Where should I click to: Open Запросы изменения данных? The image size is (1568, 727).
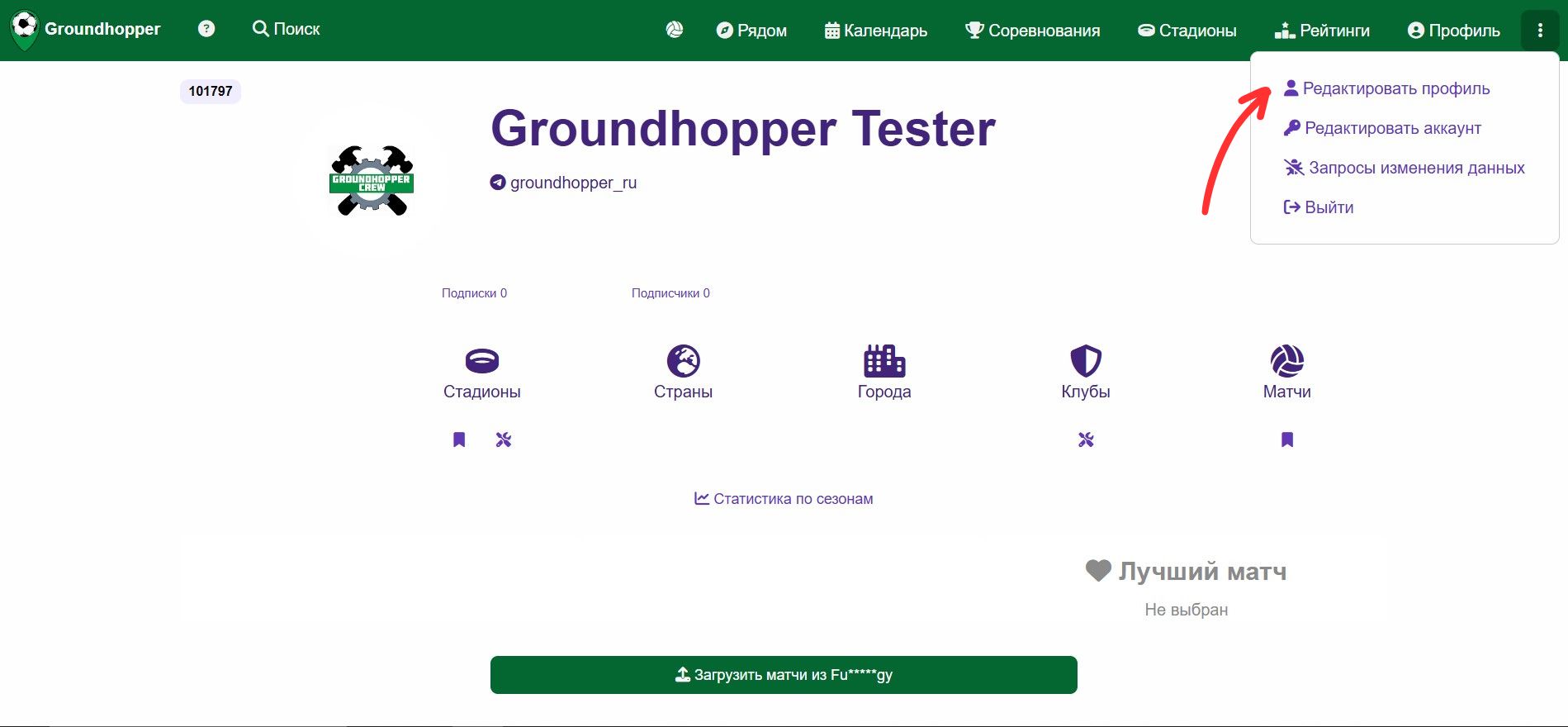1405,168
